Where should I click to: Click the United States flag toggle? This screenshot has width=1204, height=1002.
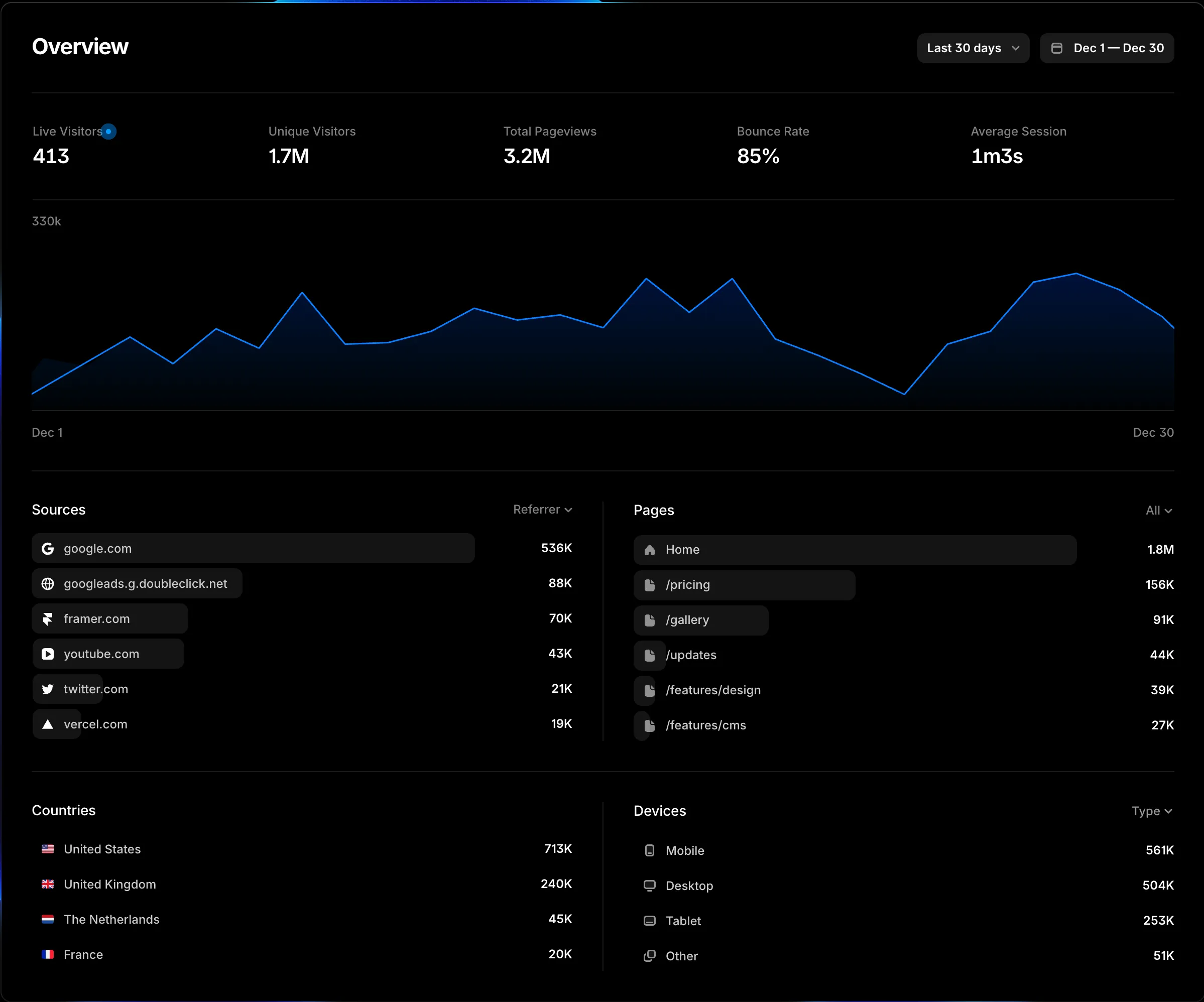click(48, 849)
